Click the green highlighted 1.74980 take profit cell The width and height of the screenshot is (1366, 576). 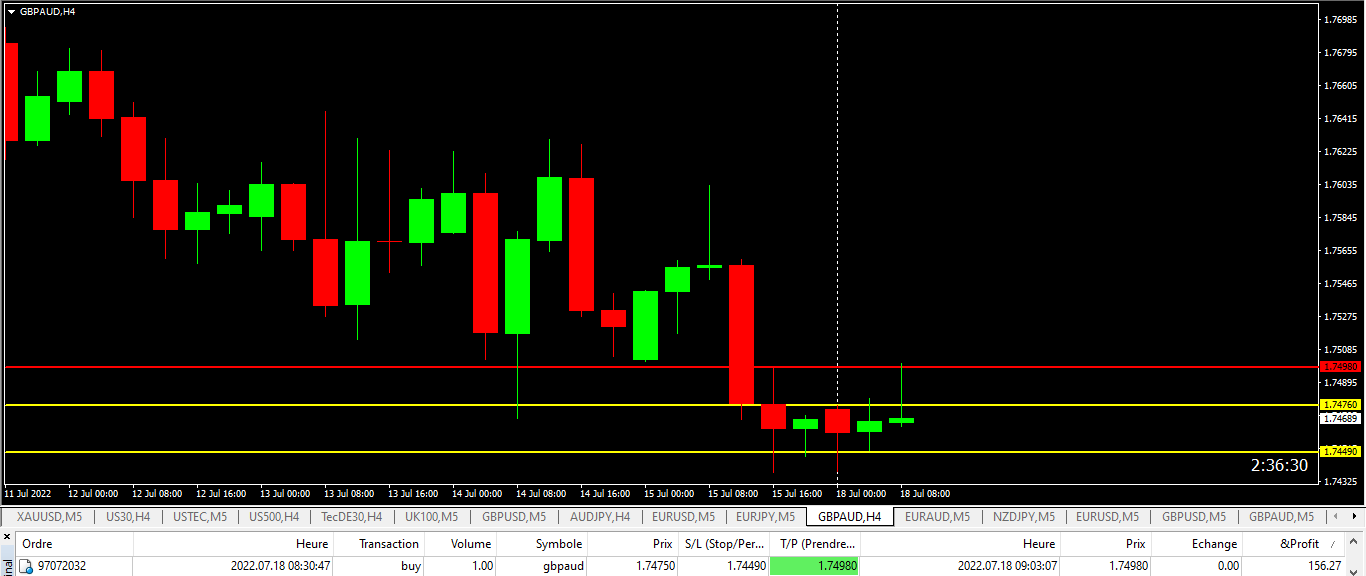[815, 566]
